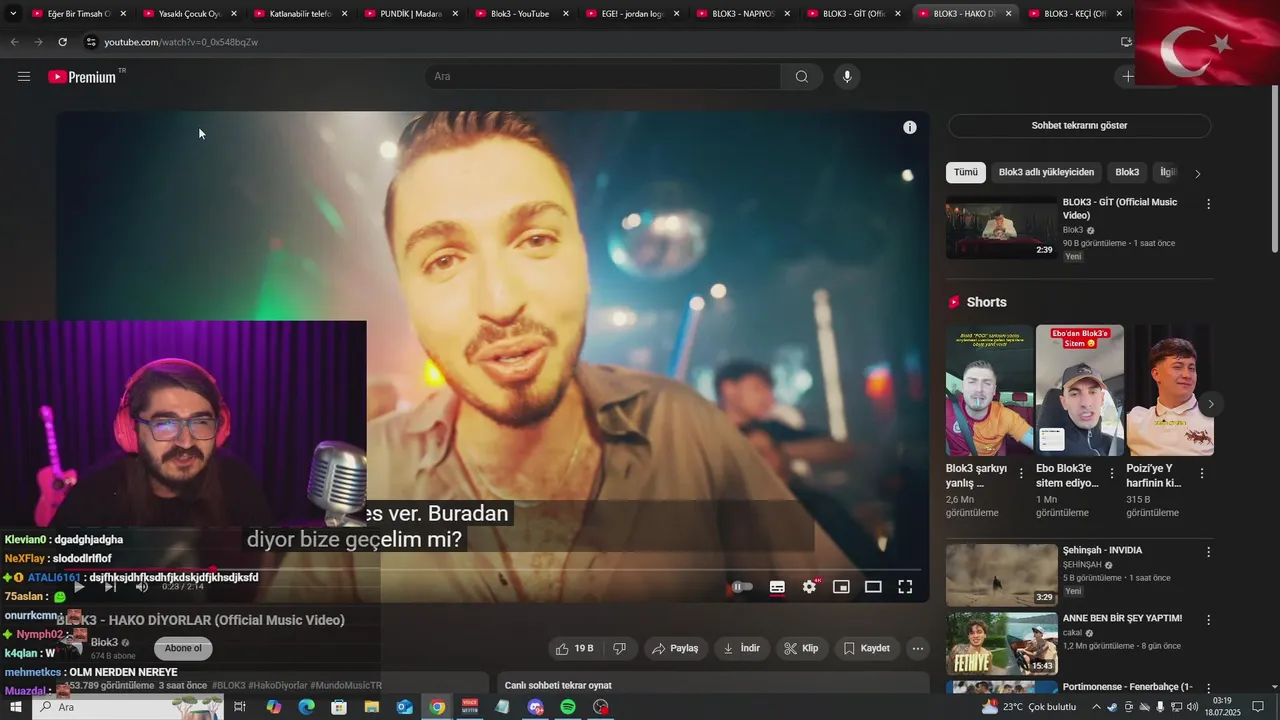Open options for ANNE BEN BİR ŞEY YAPTIM video
1280x720 pixels.
(x=1208, y=620)
